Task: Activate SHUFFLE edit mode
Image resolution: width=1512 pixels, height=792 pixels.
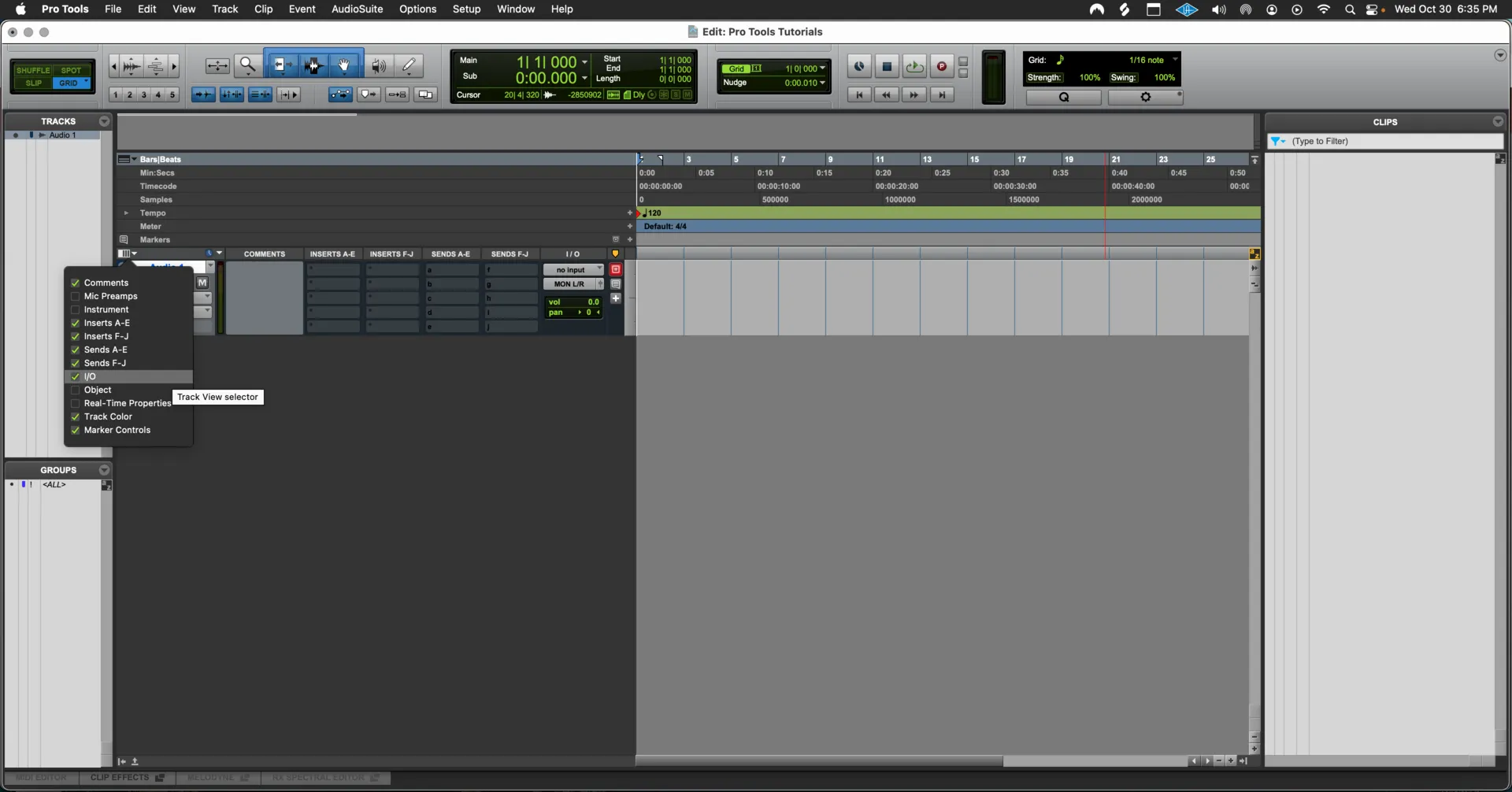Action: pos(33,70)
